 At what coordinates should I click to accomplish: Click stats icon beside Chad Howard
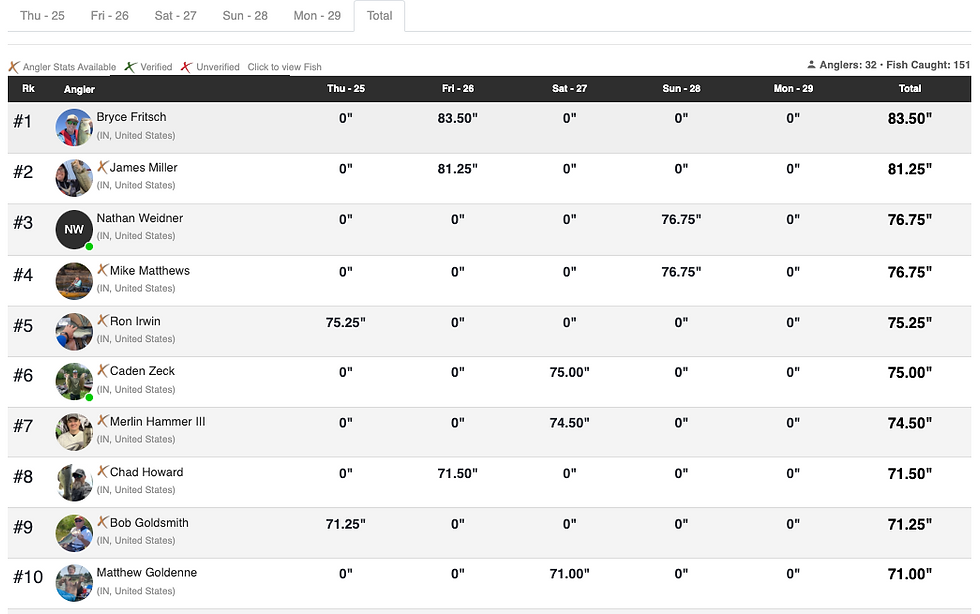tap(102, 471)
